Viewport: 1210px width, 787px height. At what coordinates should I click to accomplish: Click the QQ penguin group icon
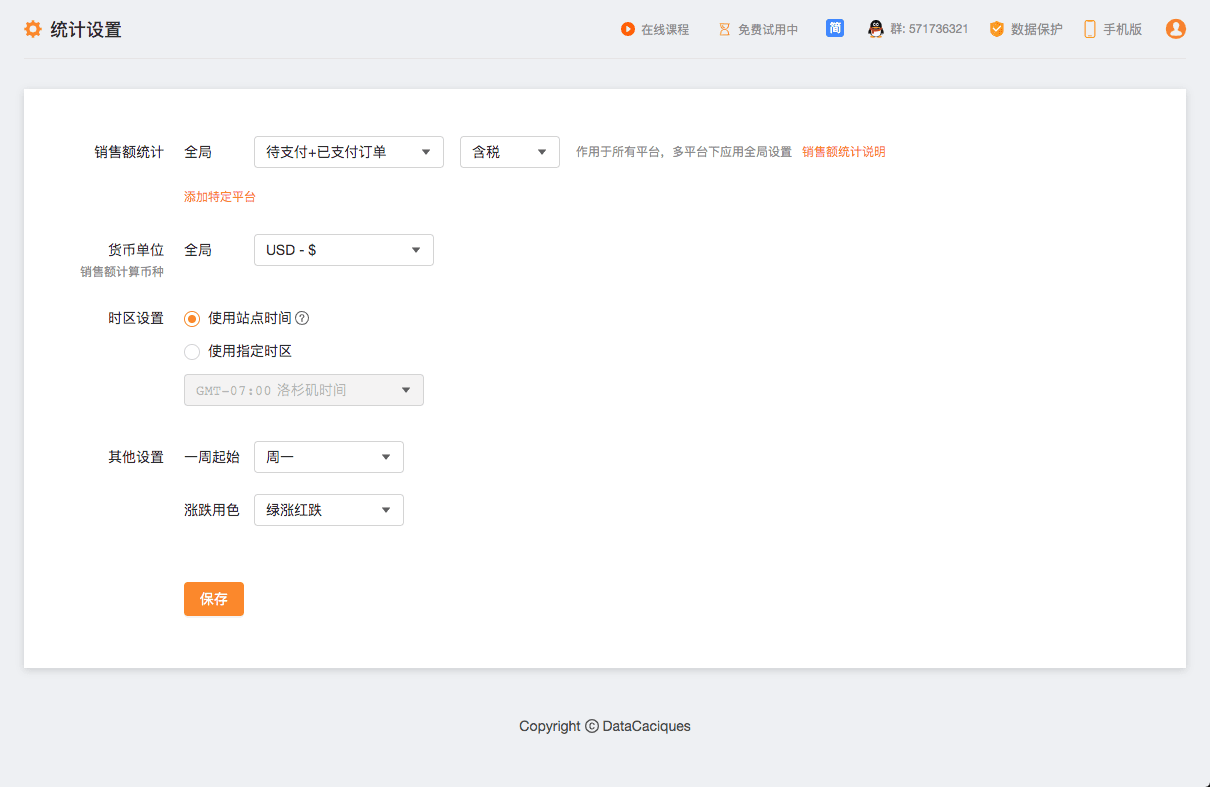(x=876, y=29)
